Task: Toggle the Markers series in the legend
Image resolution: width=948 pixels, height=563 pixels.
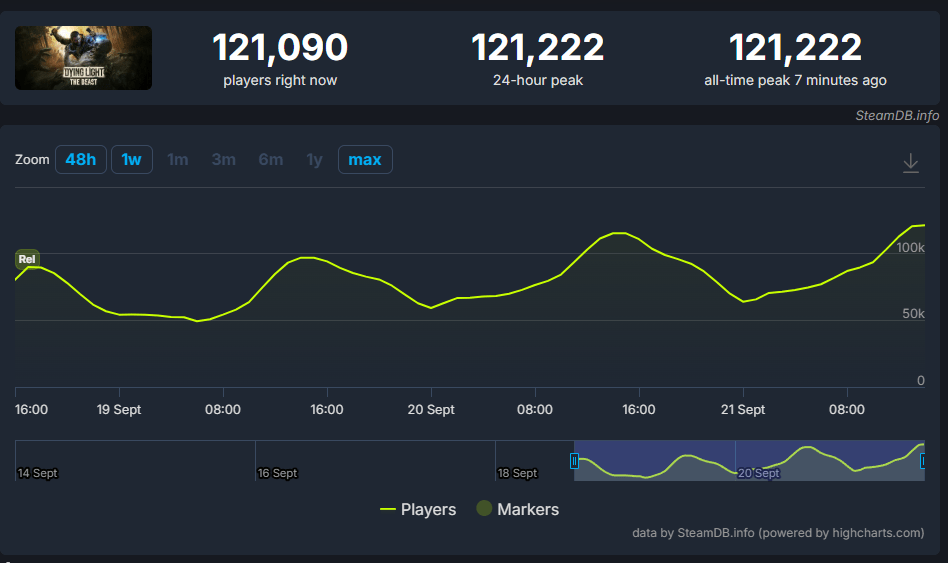Action: [517, 509]
